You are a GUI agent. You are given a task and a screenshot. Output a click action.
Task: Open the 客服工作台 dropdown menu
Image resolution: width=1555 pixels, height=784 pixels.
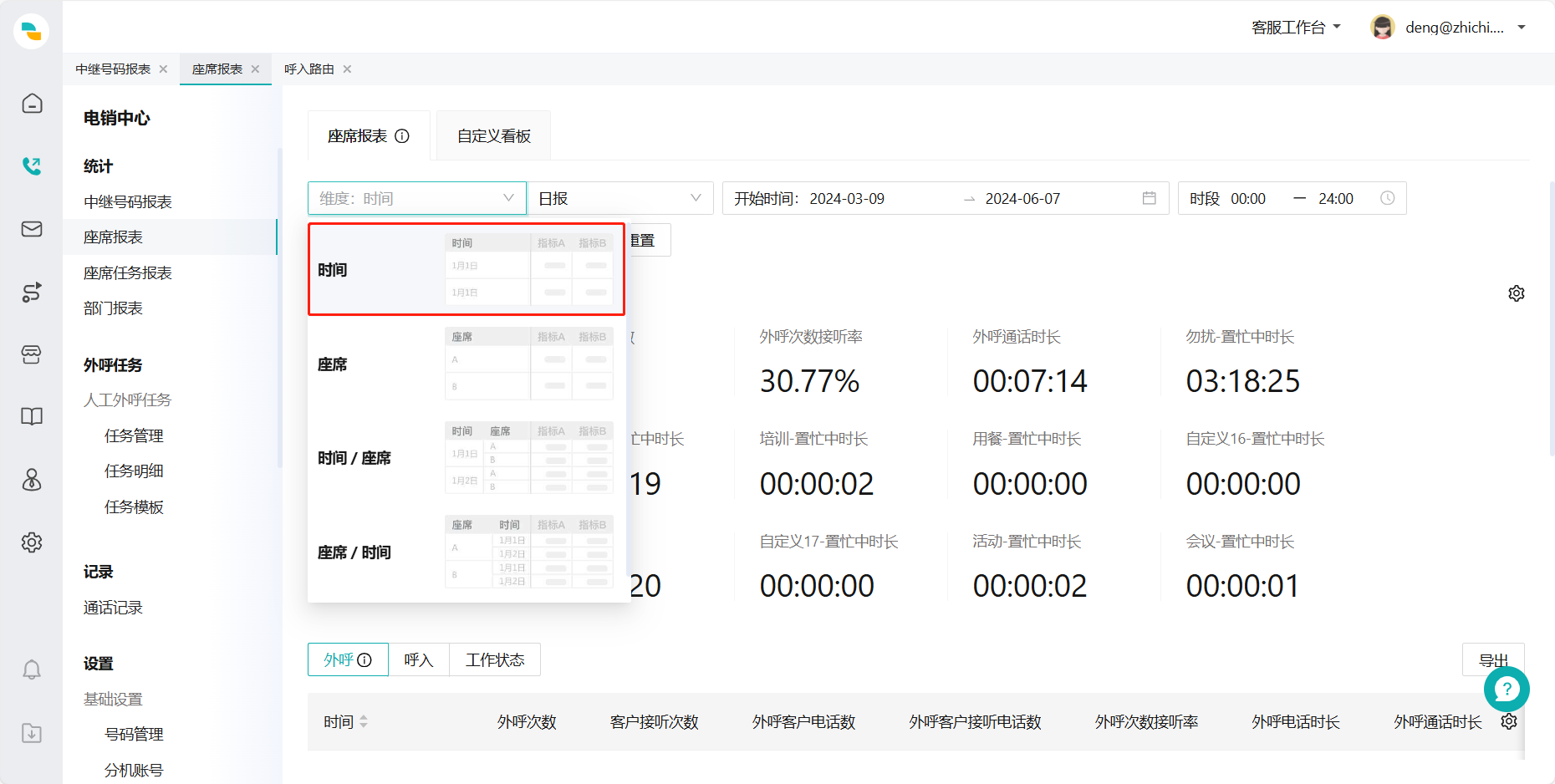coord(1296,27)
